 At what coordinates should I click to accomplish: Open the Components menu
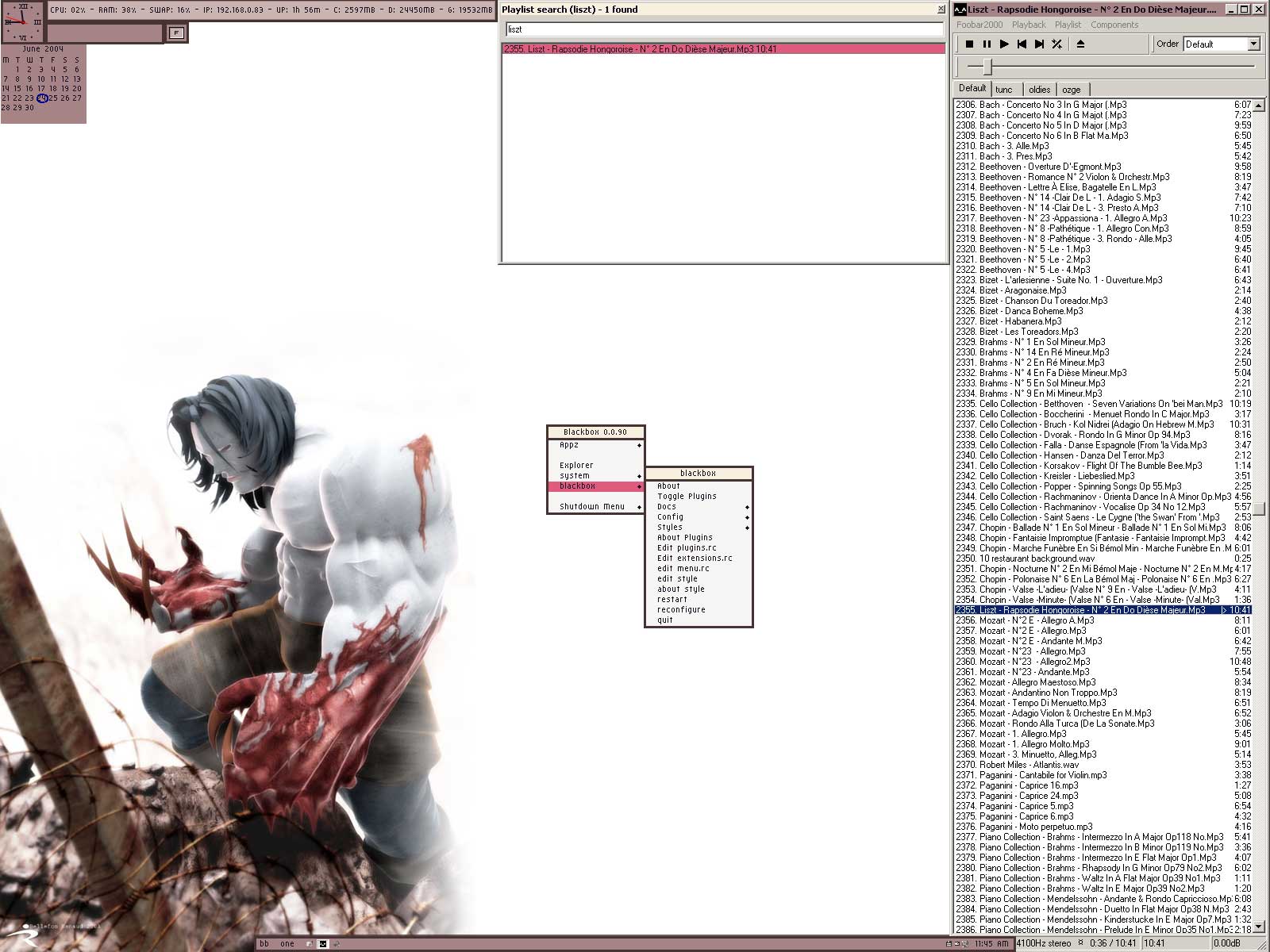click(1114, 25)
